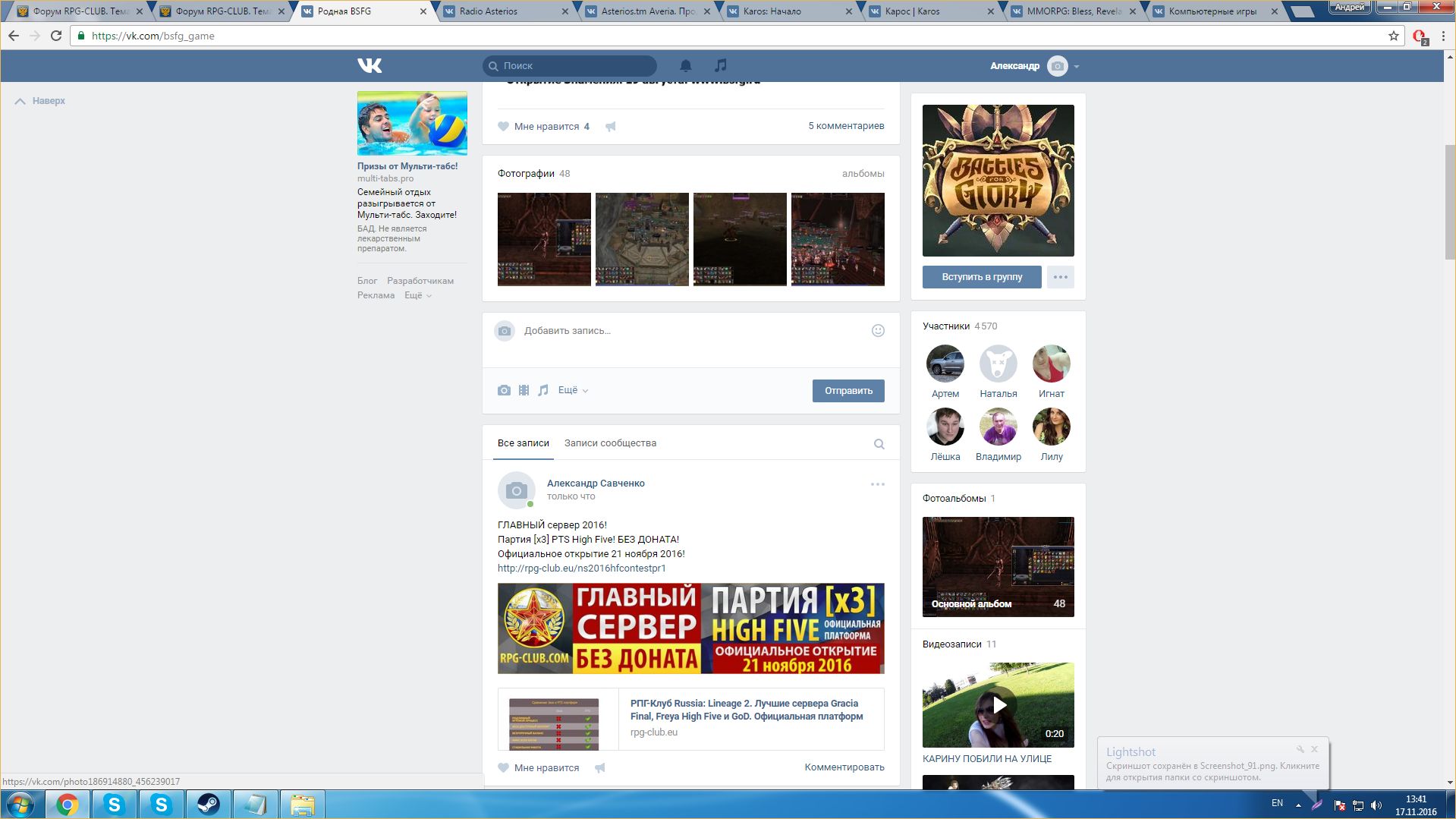Click Добавить запись text field
The image size is (1456, 819).
pos(690,331)
